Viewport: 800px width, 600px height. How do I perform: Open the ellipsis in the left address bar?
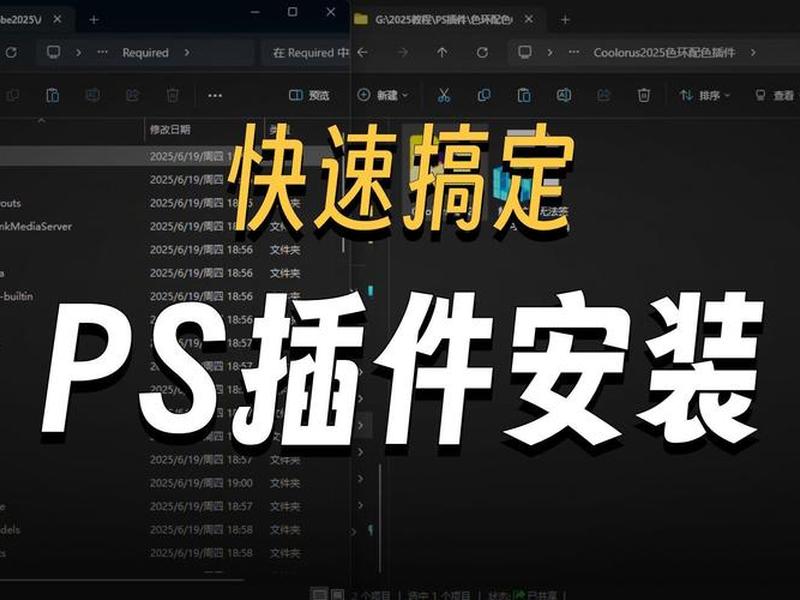point(103,53)
